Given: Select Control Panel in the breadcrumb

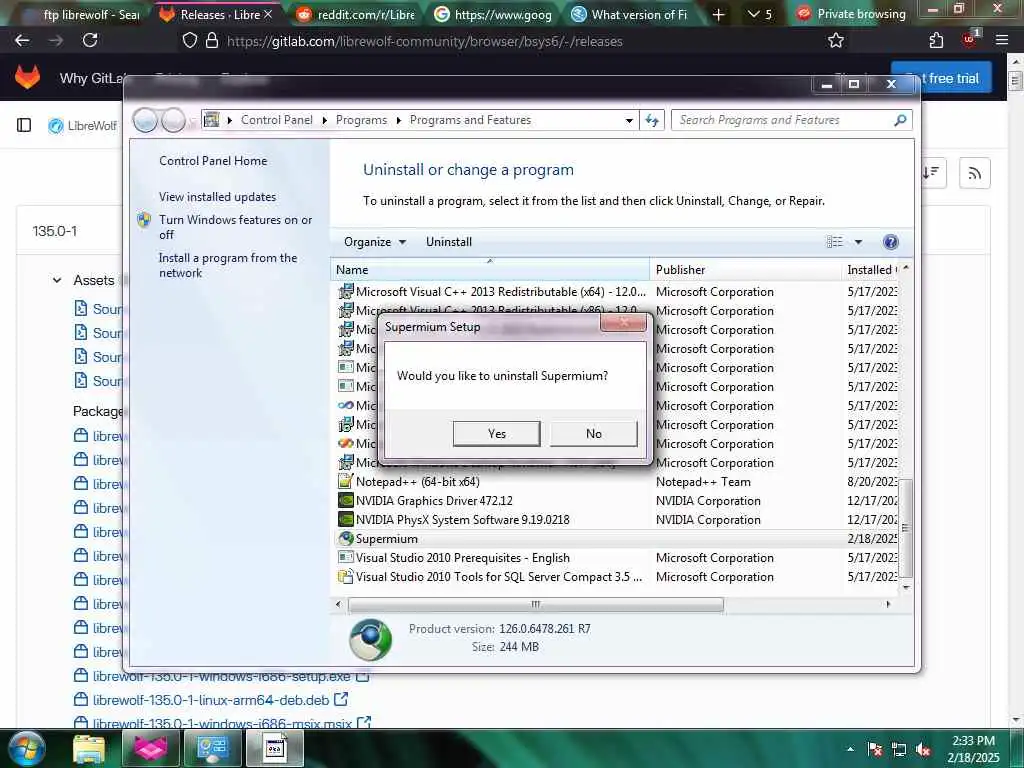Looking at the screenshot, I should pyautogui.click(x=277, y=120).
